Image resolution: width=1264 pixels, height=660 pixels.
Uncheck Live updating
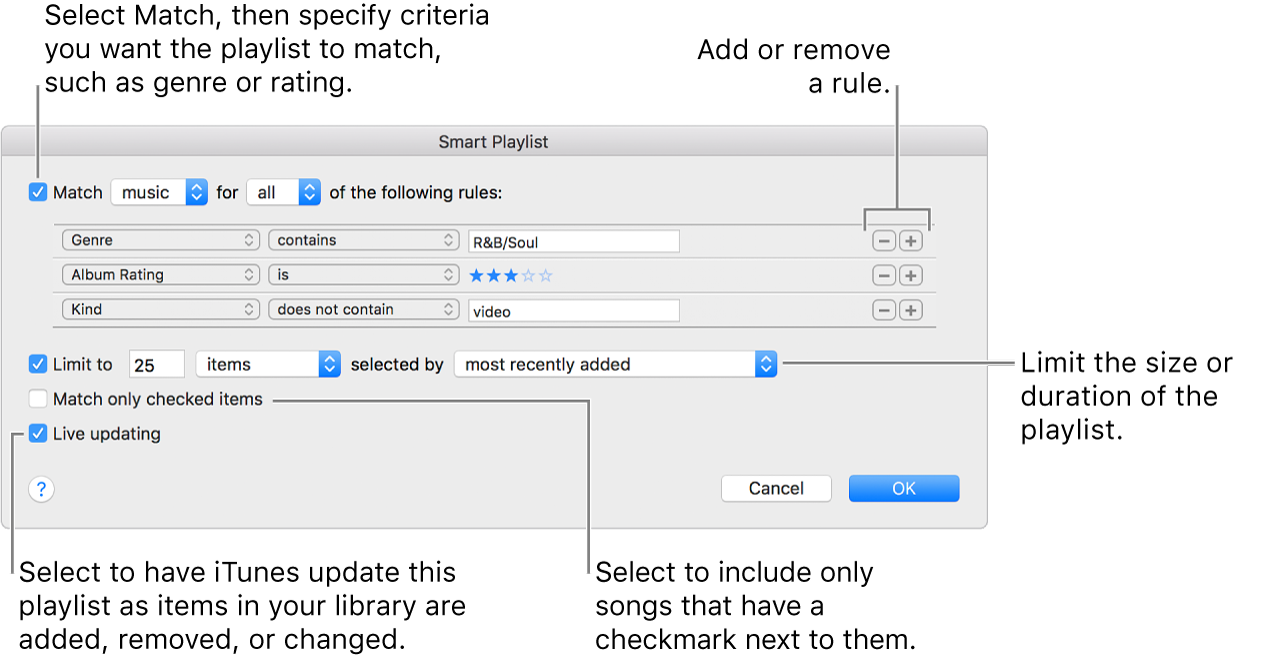tap(38, 434)
